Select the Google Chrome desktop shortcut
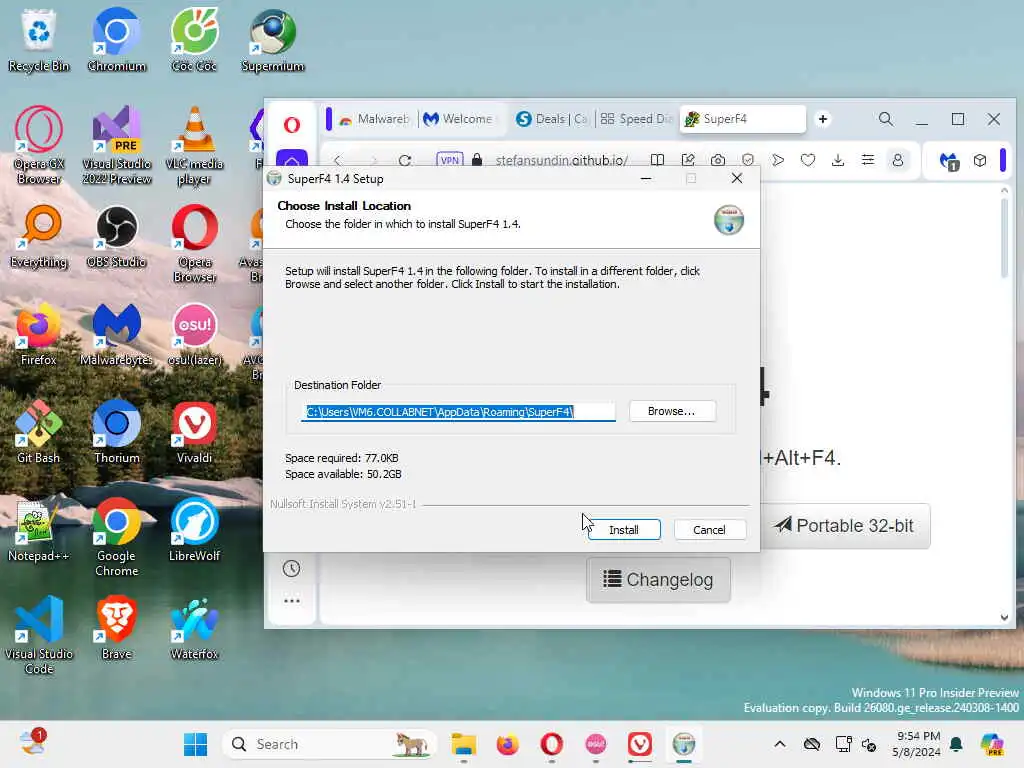This screenshot has height=768, width=1024. [116, 537]
